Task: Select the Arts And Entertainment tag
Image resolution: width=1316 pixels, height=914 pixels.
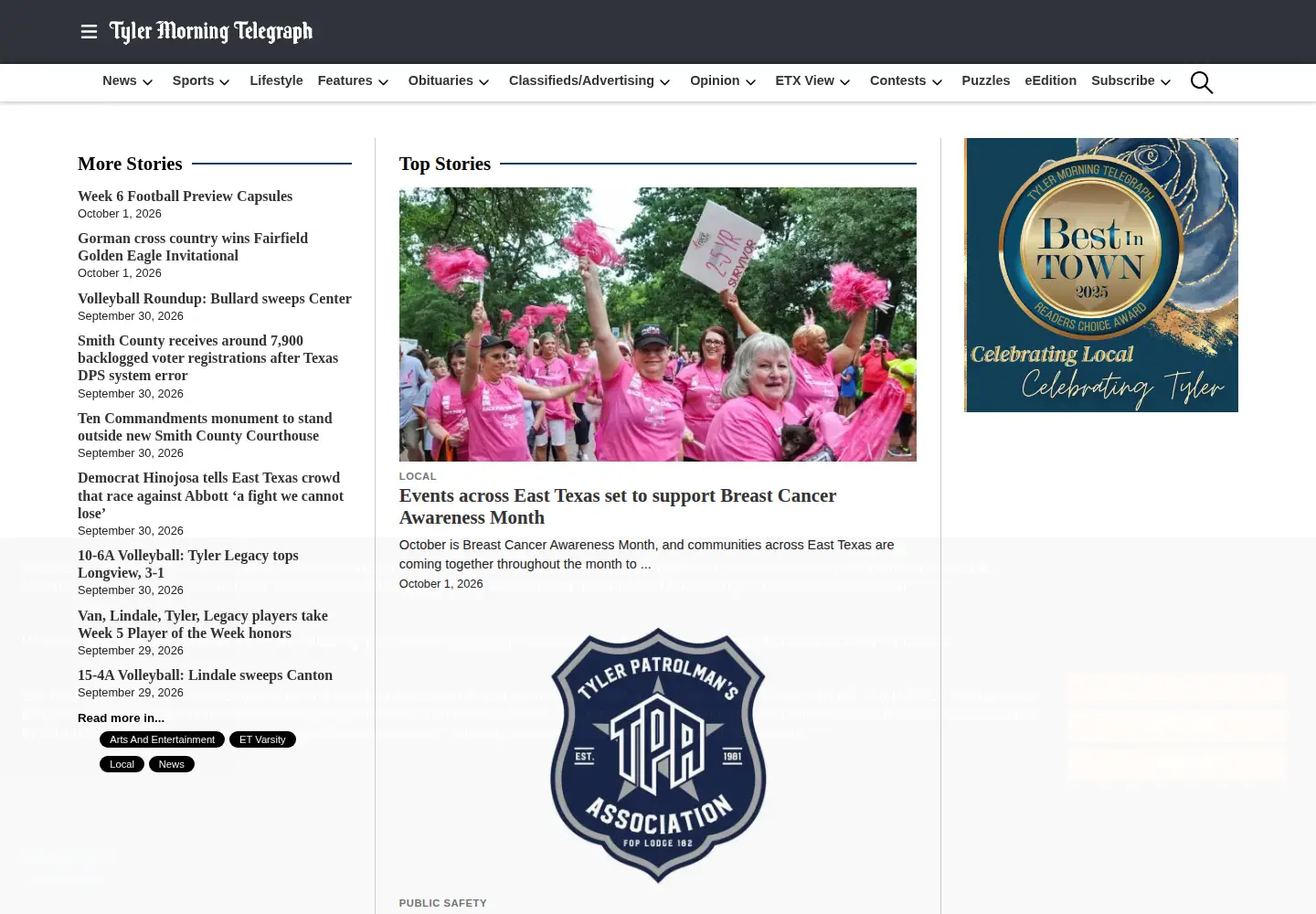Action: (x=162, y=739)
